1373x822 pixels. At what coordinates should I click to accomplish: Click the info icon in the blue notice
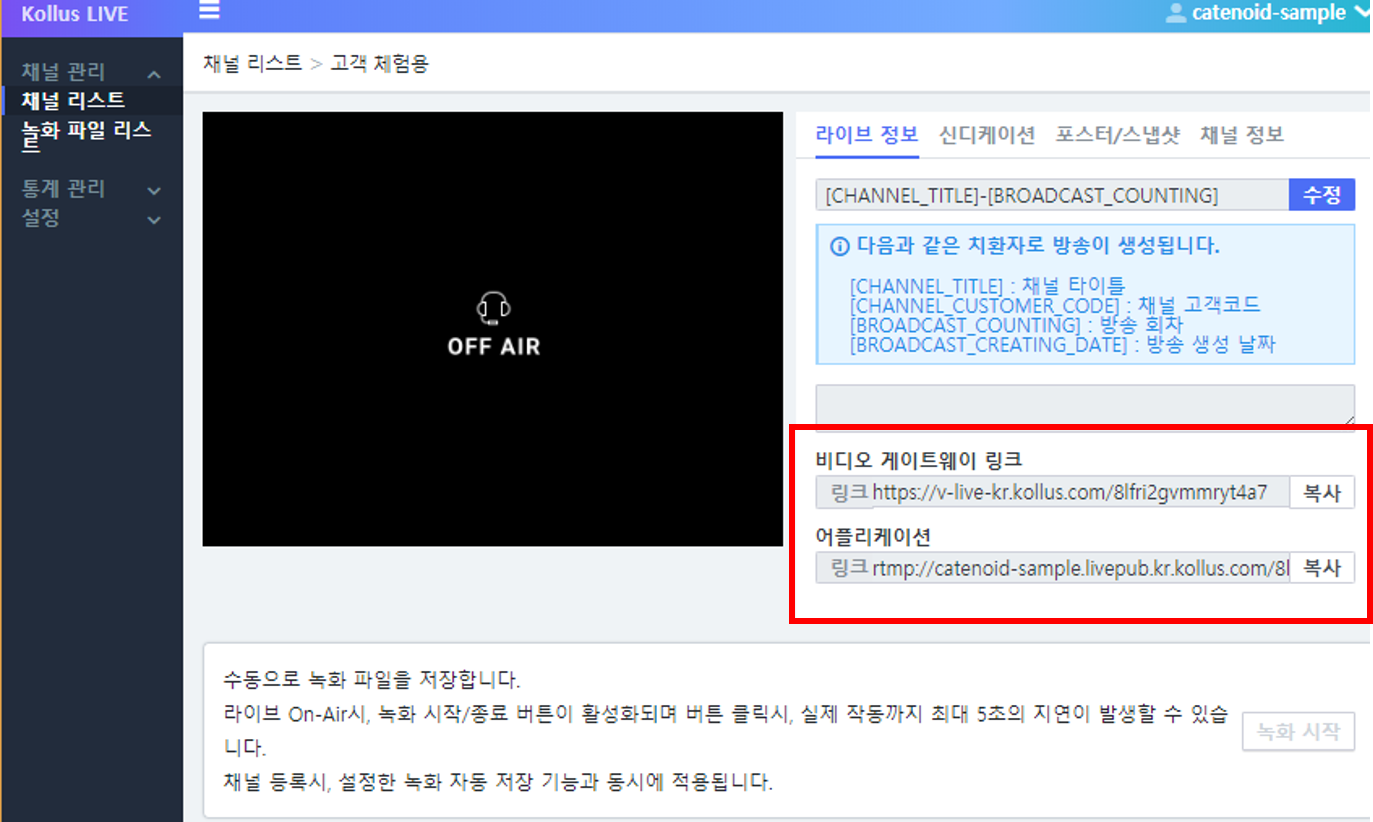pos(840,246)
